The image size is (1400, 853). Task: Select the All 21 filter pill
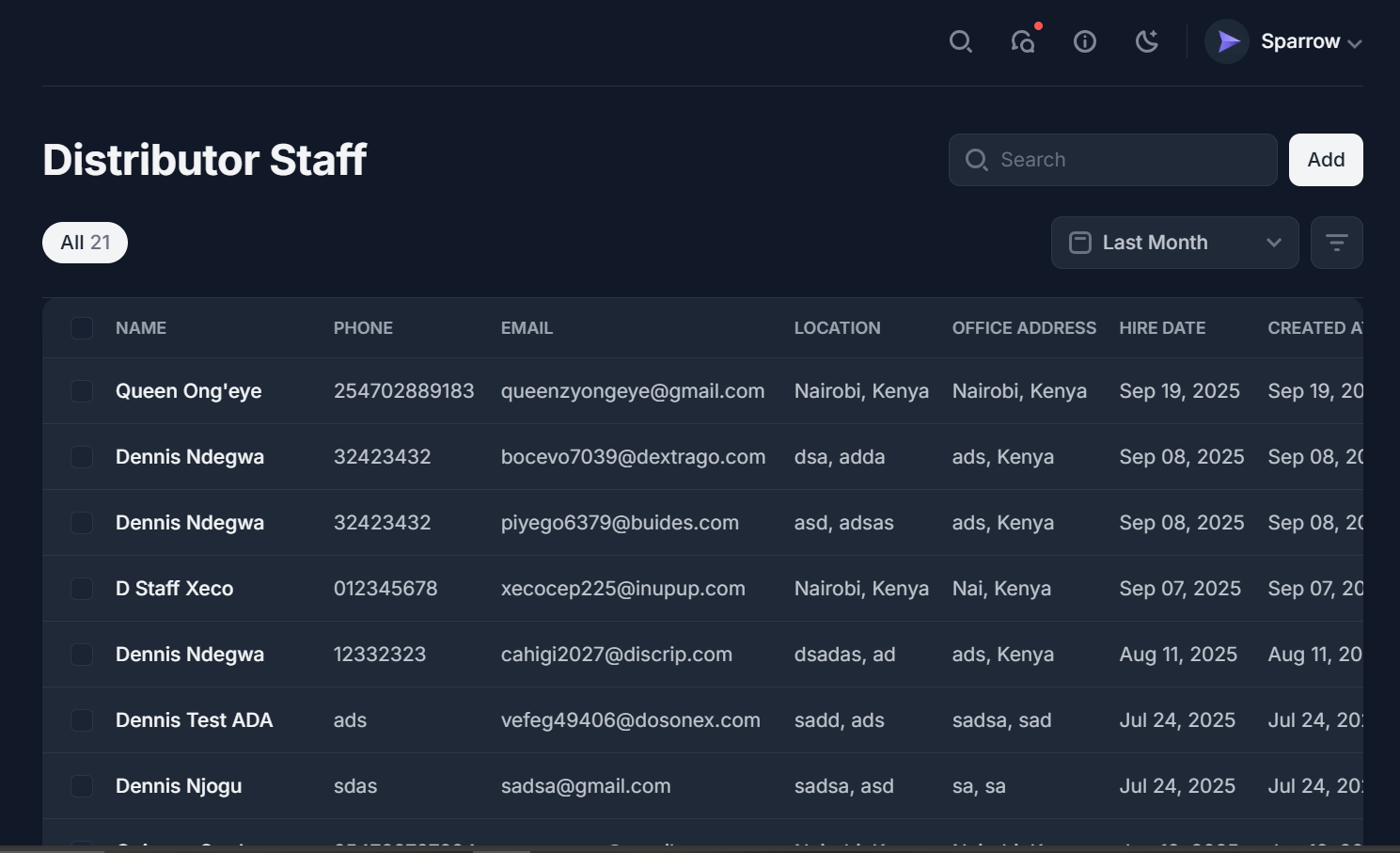click(x=85, y=242)
